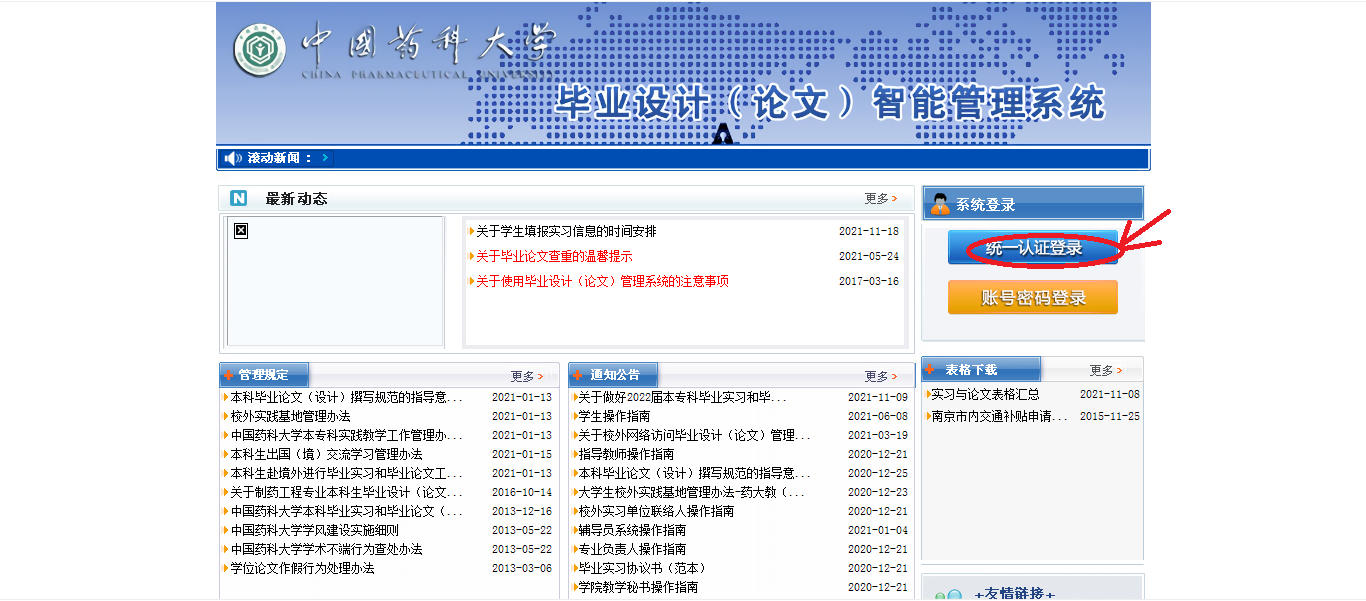Click the user avatar icon beside 系统登录
The width and height of the screenshot is (1366, 601).
[940, 204]
